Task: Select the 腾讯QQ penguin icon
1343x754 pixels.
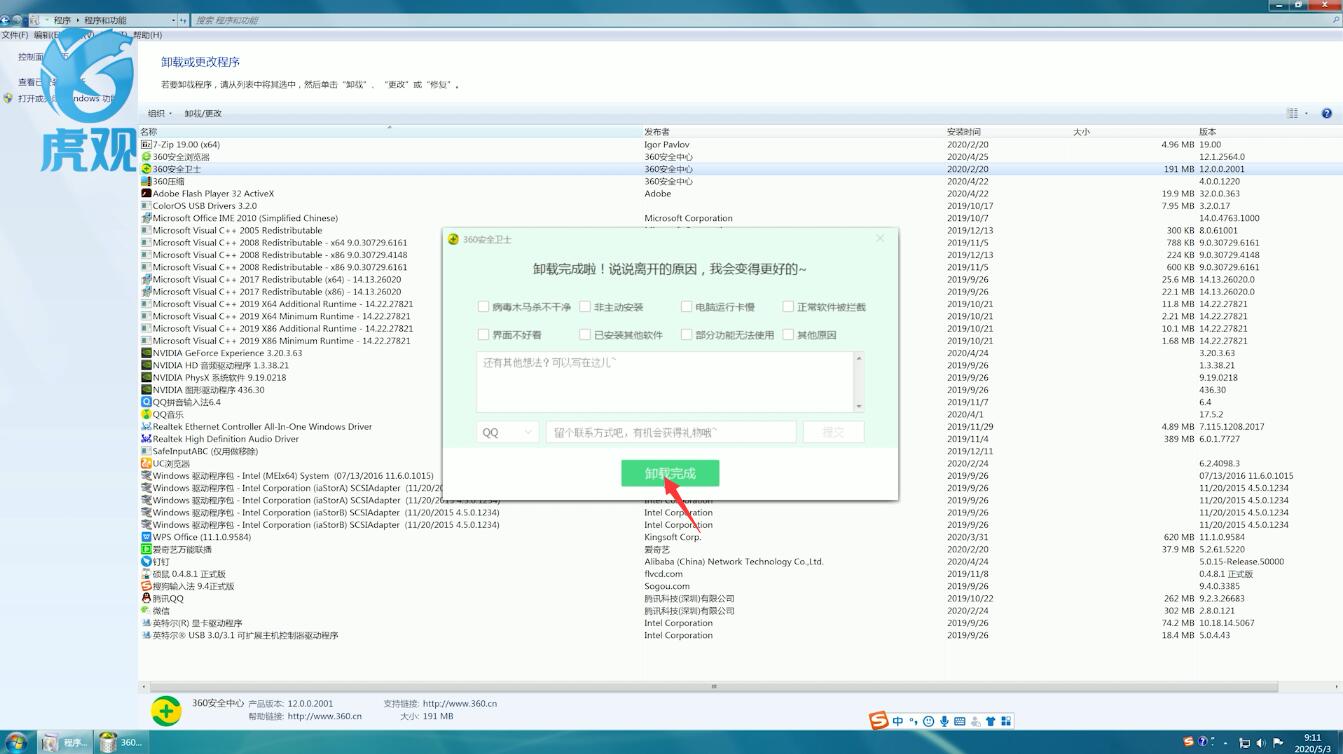Action: (146, 598)
